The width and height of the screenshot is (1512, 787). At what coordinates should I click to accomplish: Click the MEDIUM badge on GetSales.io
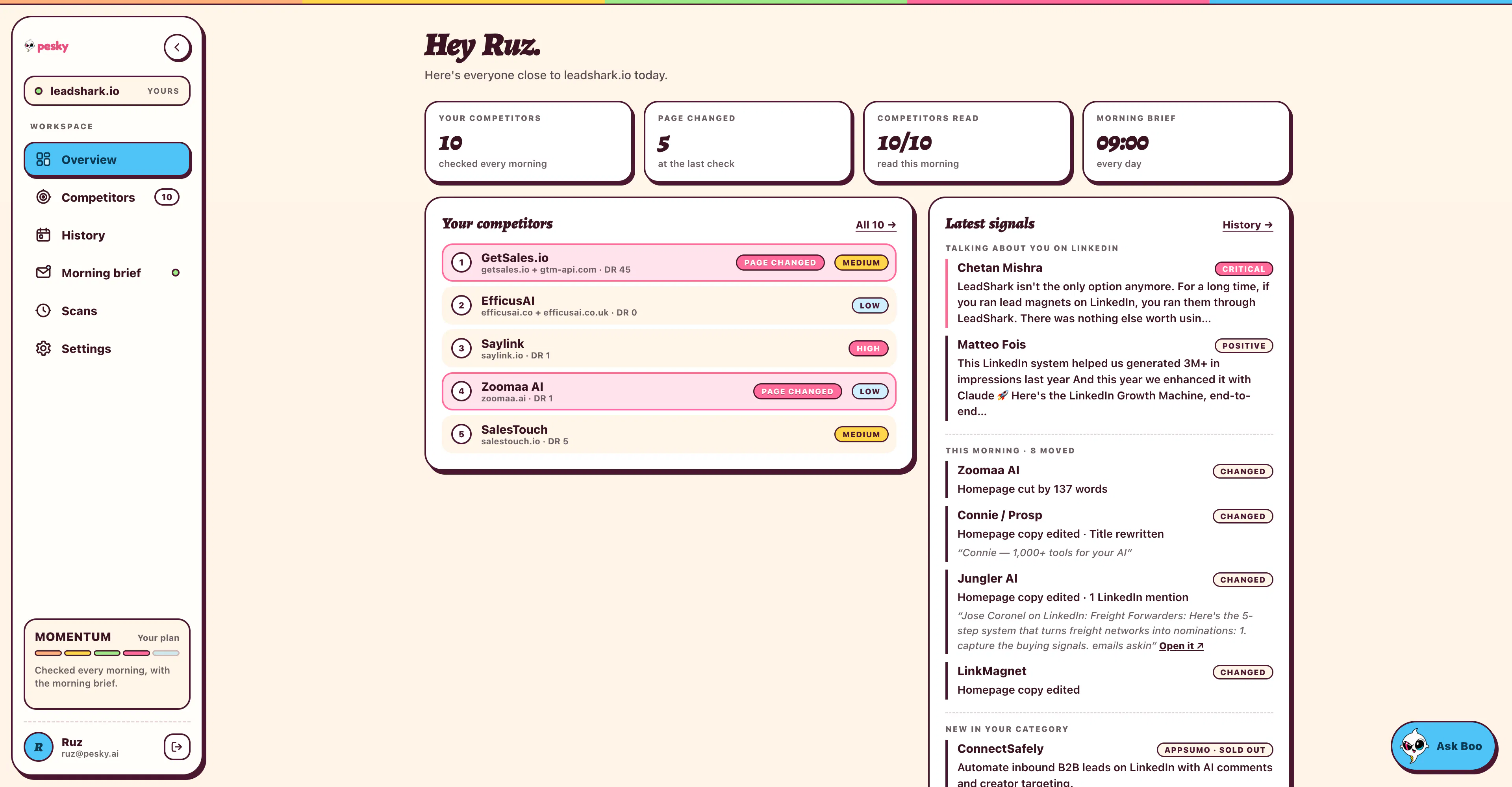[861, 262]
